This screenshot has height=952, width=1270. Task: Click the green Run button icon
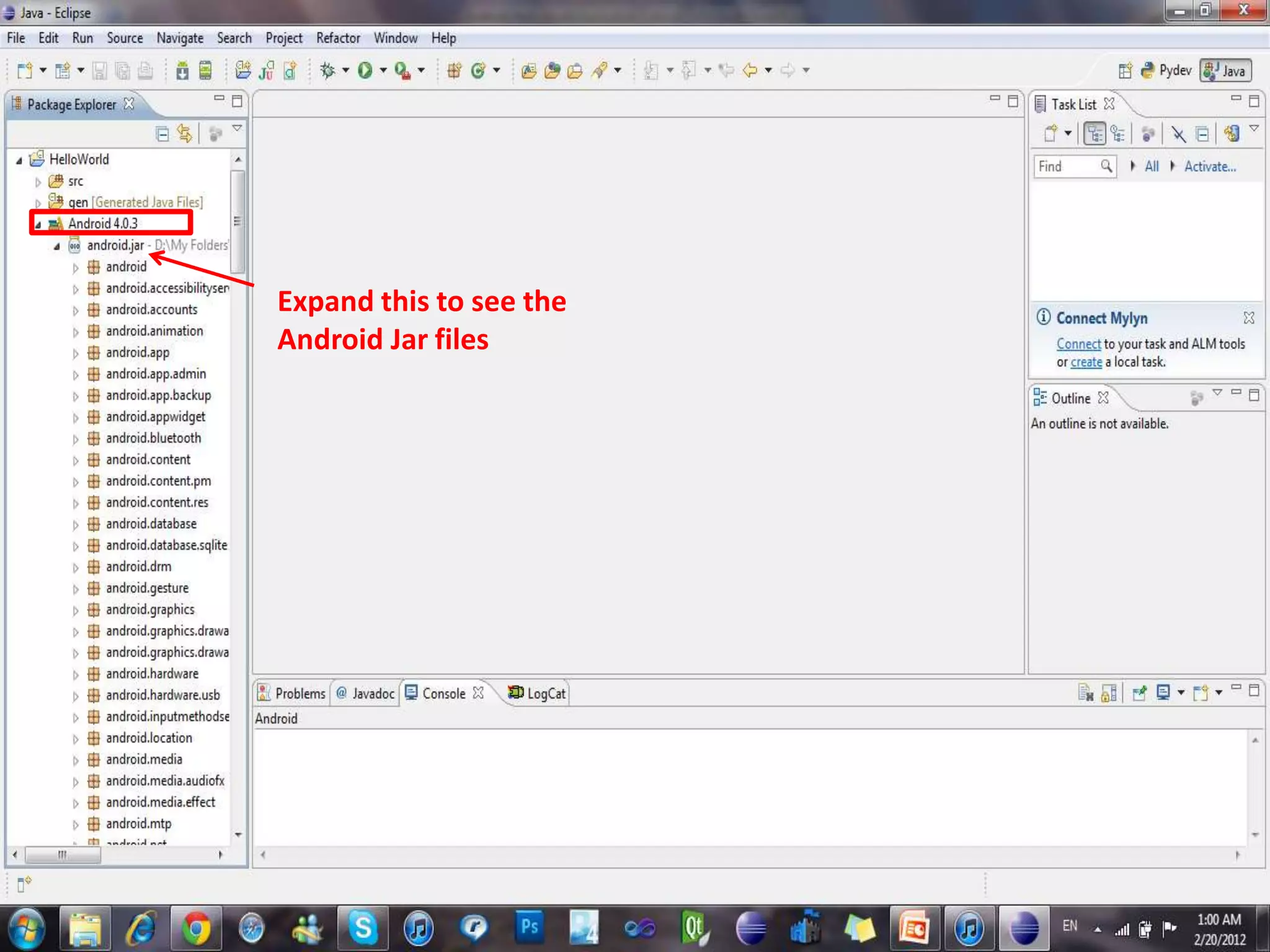[x=365, y=70]
